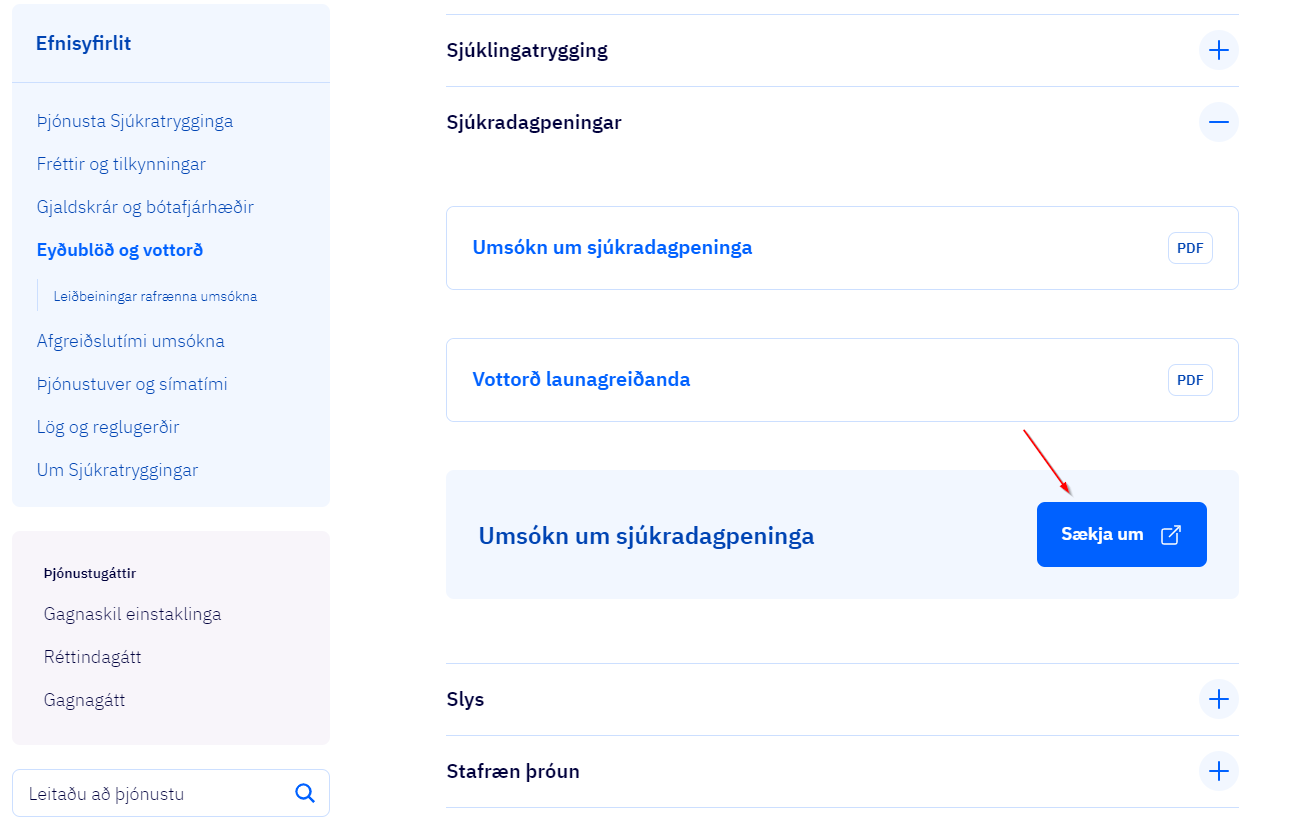Image resolution: width=1303 pixels, height=827 pixels.
Task: Click PDF badge for Umsókn um sjúkradagpeninga
Action: (x=1190, y=248)
